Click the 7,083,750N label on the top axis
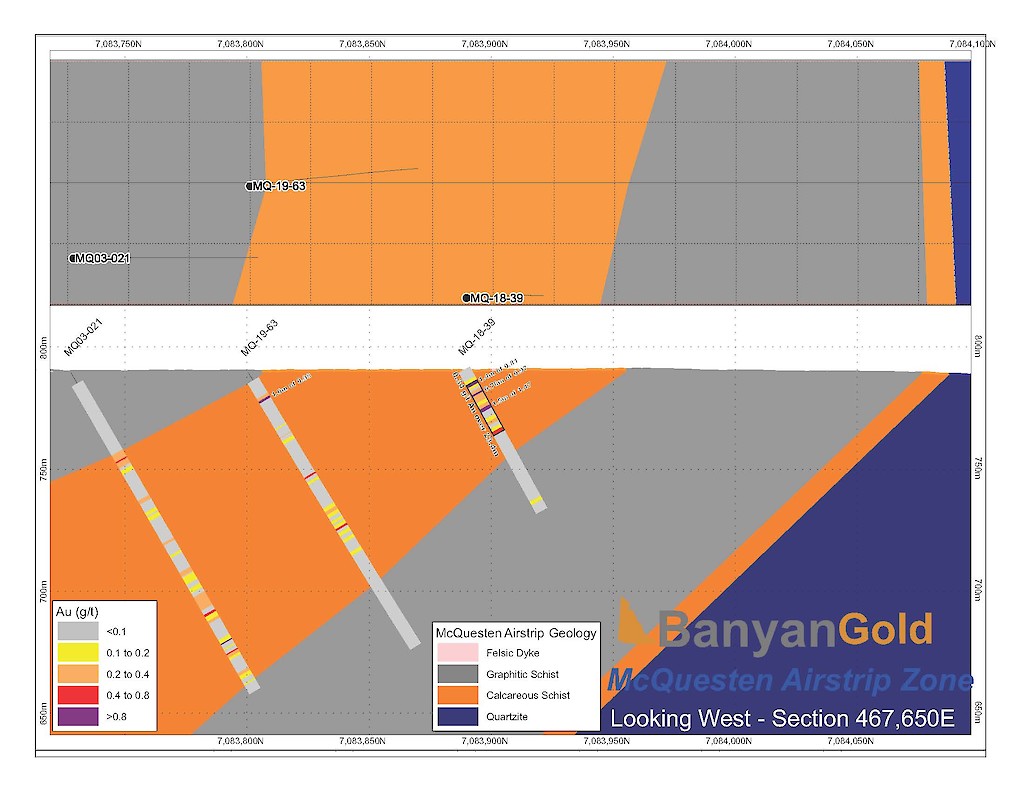Screen dimensions: 1024x791 pyautogui.click(x=118, y=43)
